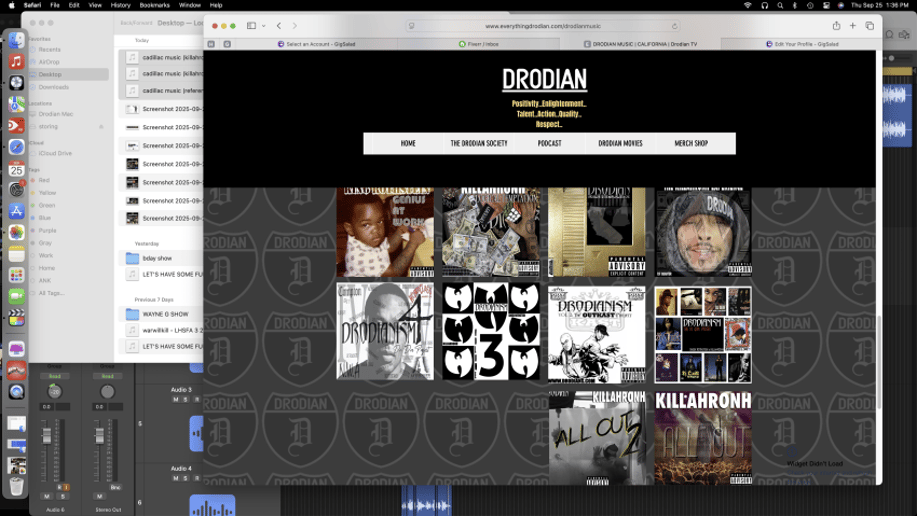Open the HOME navigation link
The image size is (917, 516).
tap(408, 143)
